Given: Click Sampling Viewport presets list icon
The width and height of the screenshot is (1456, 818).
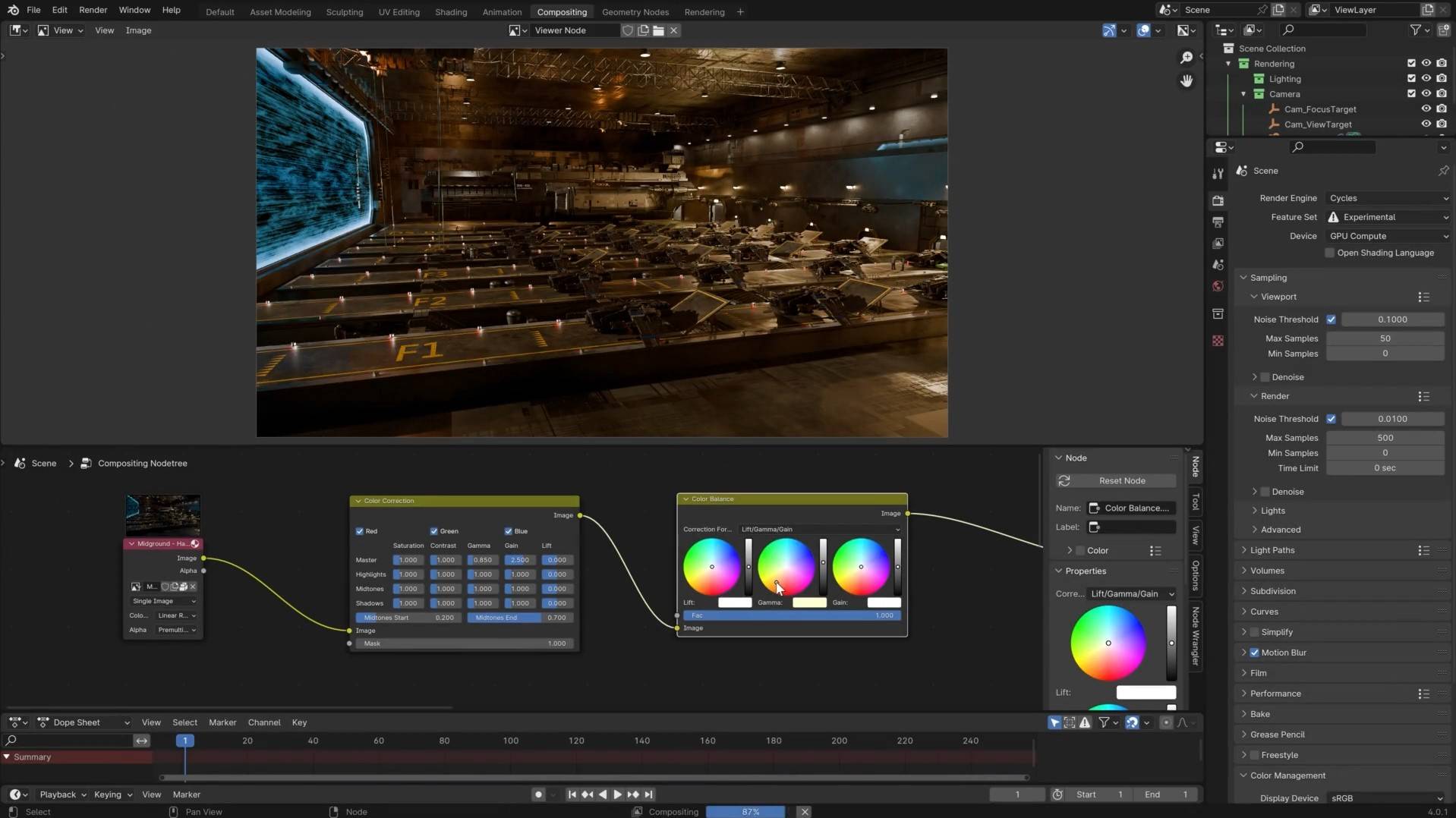Looking at the screenshot, I should pyautogui.click(x=1423, y=297).
